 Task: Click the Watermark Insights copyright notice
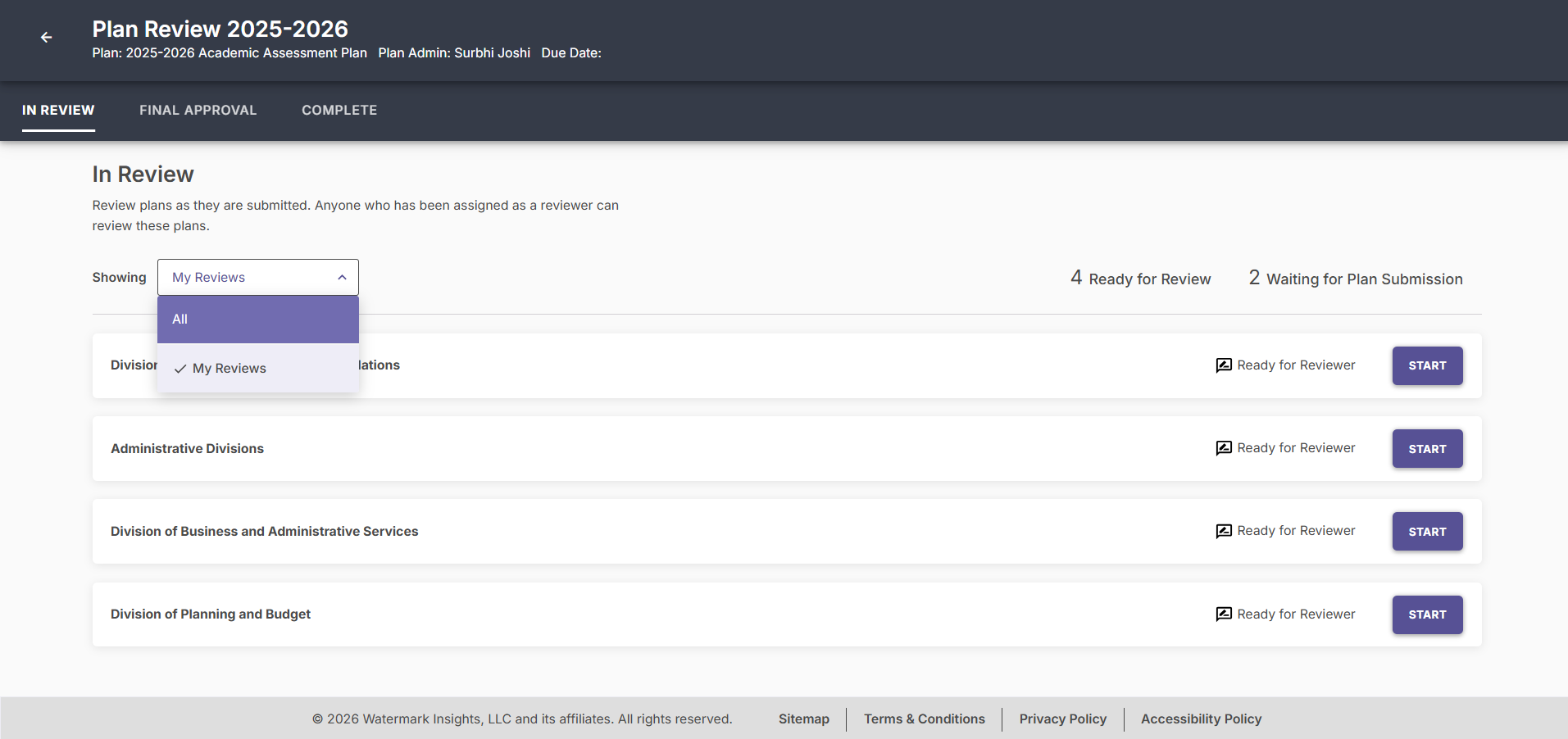[522, 719]
